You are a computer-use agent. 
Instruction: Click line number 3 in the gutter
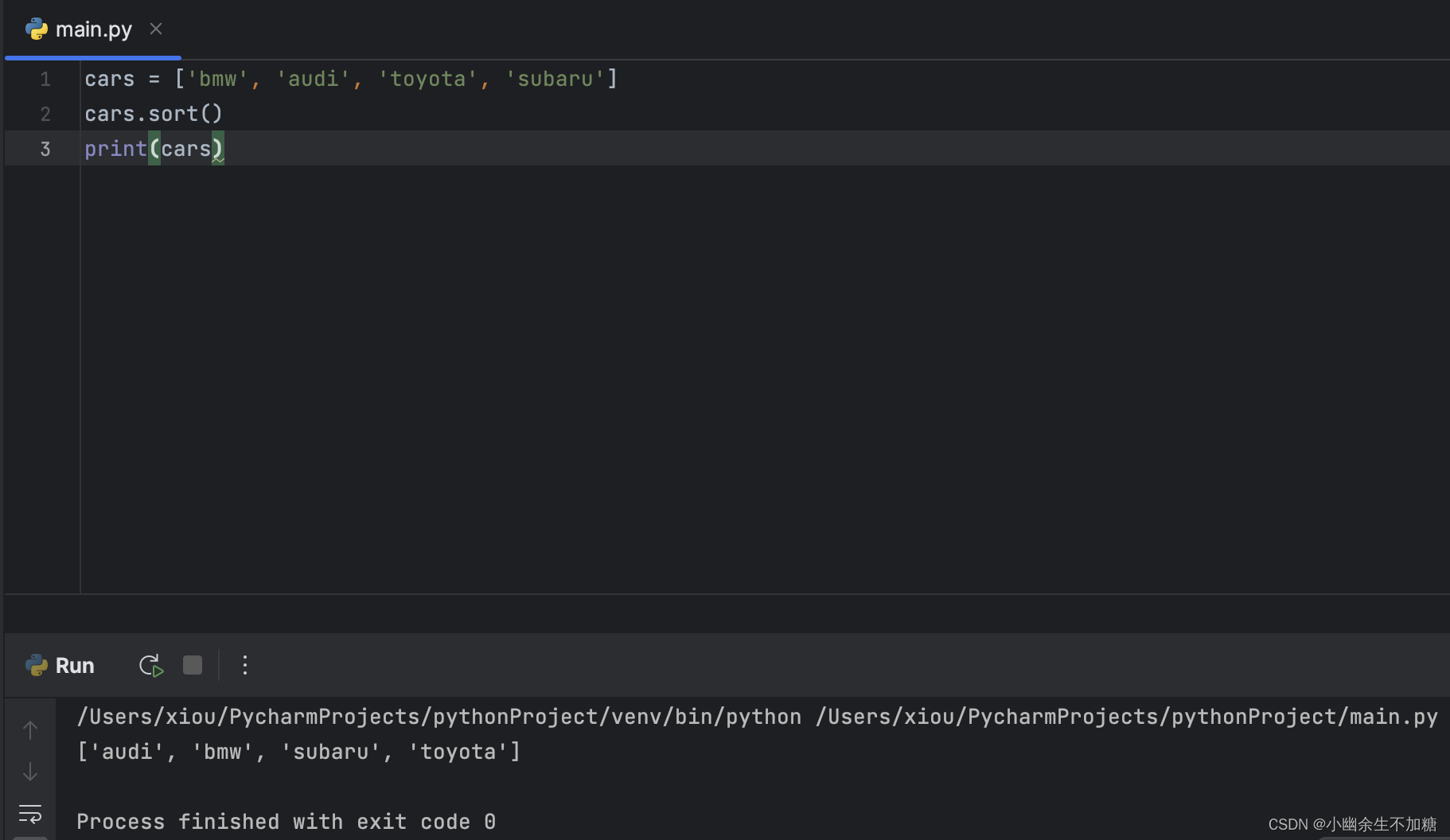tap(45, 149)
